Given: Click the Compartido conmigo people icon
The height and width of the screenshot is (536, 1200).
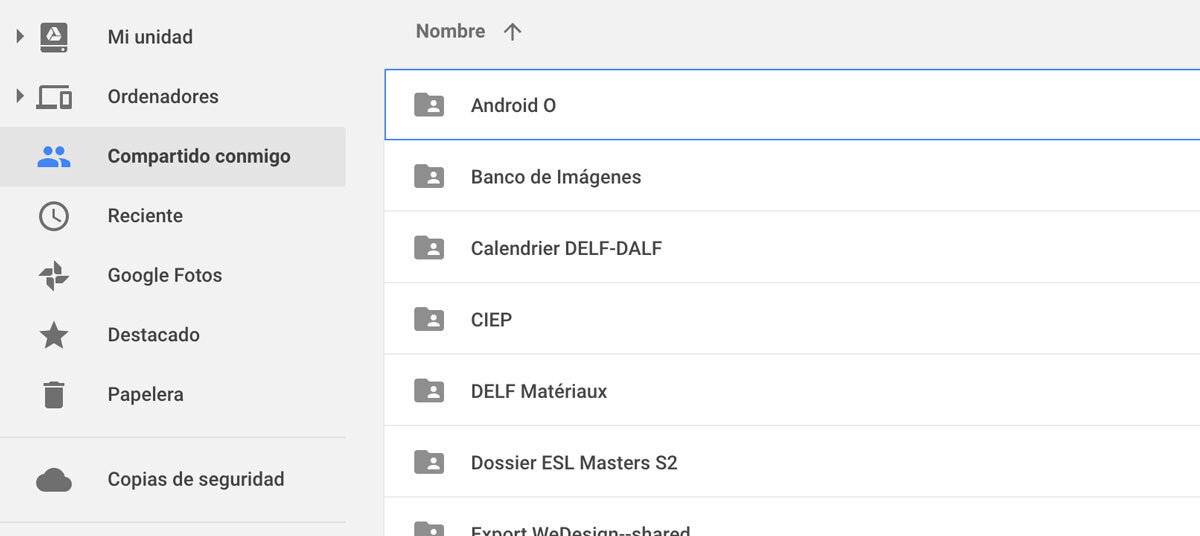Looking at the screenshot, I should pyautogui.click(x=54, y=157).
